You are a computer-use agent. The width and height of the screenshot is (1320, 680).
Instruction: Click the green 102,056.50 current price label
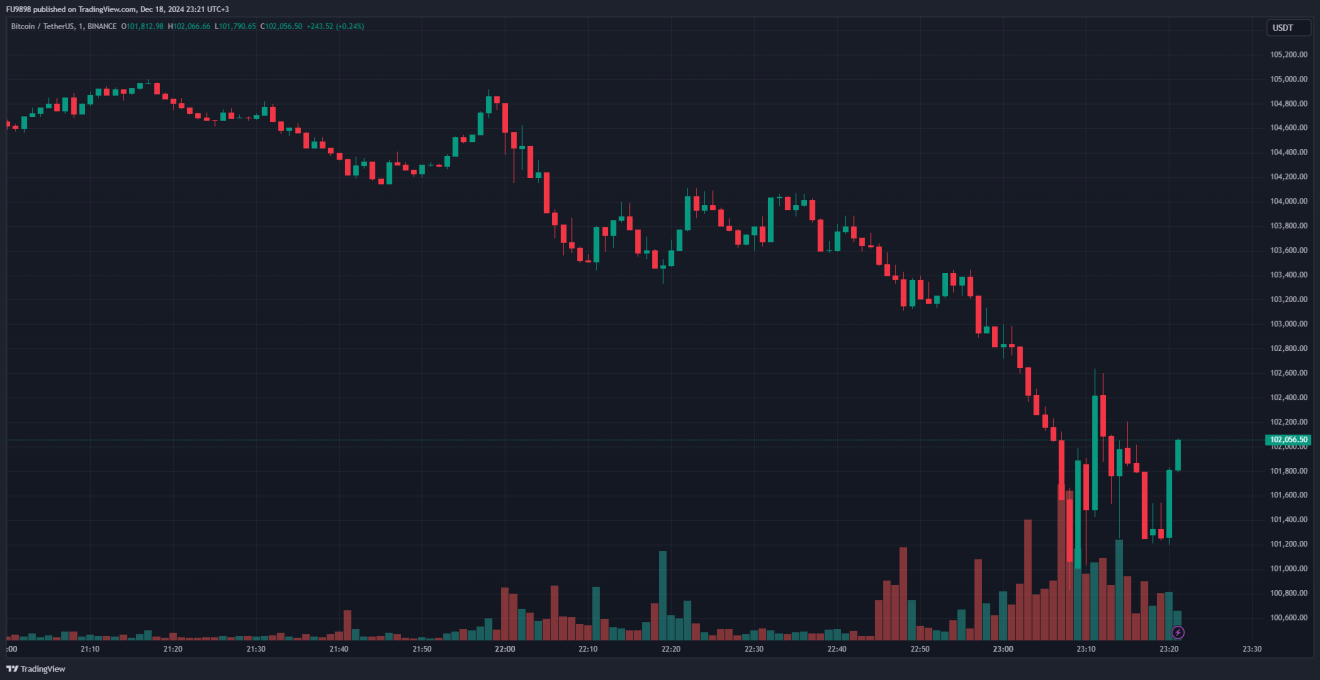1288,439
